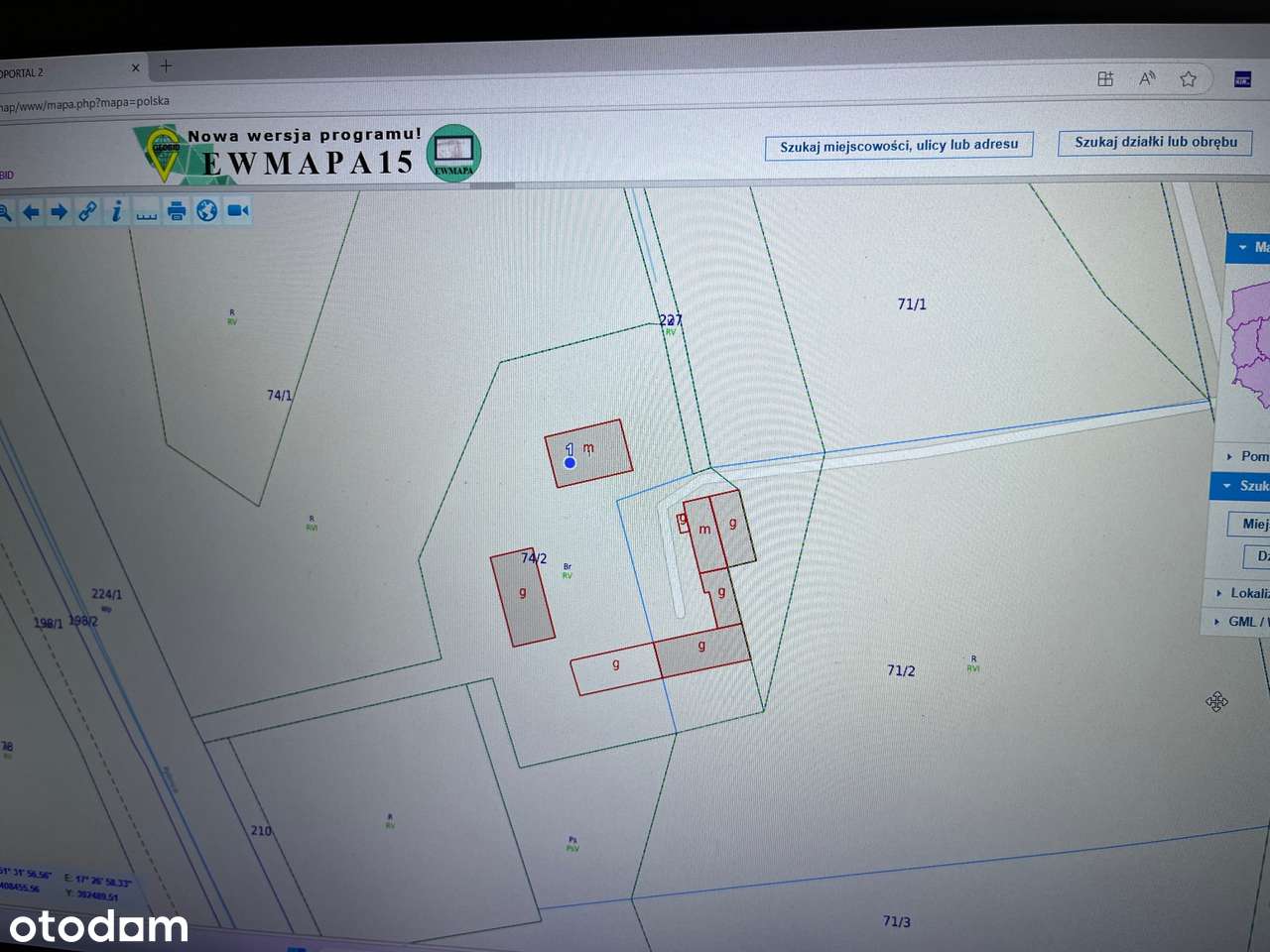Click the browser address bar URL
Viewport: 1270px width, 952px height.
click(x=85, y=102)
